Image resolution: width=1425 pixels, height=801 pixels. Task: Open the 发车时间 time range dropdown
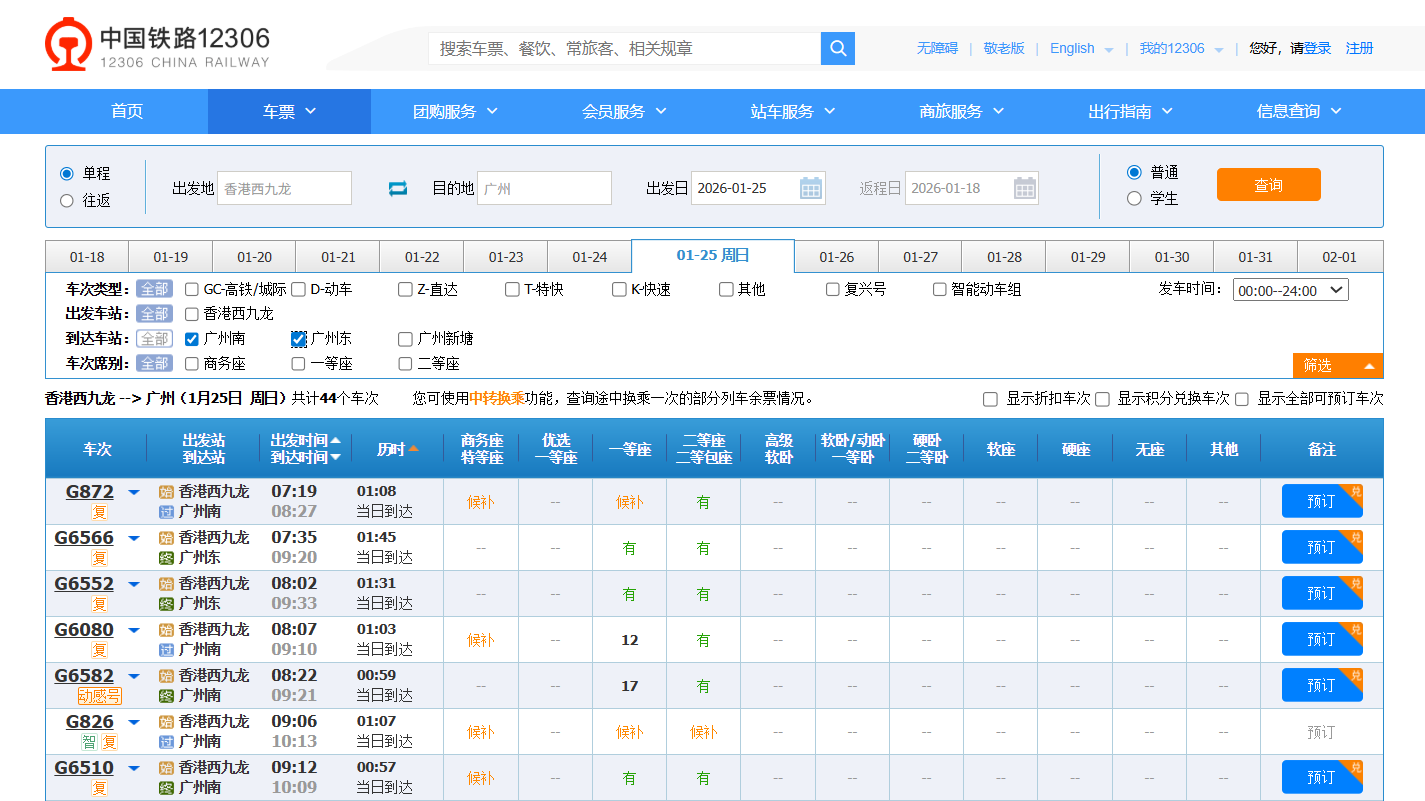(1290, 290)
